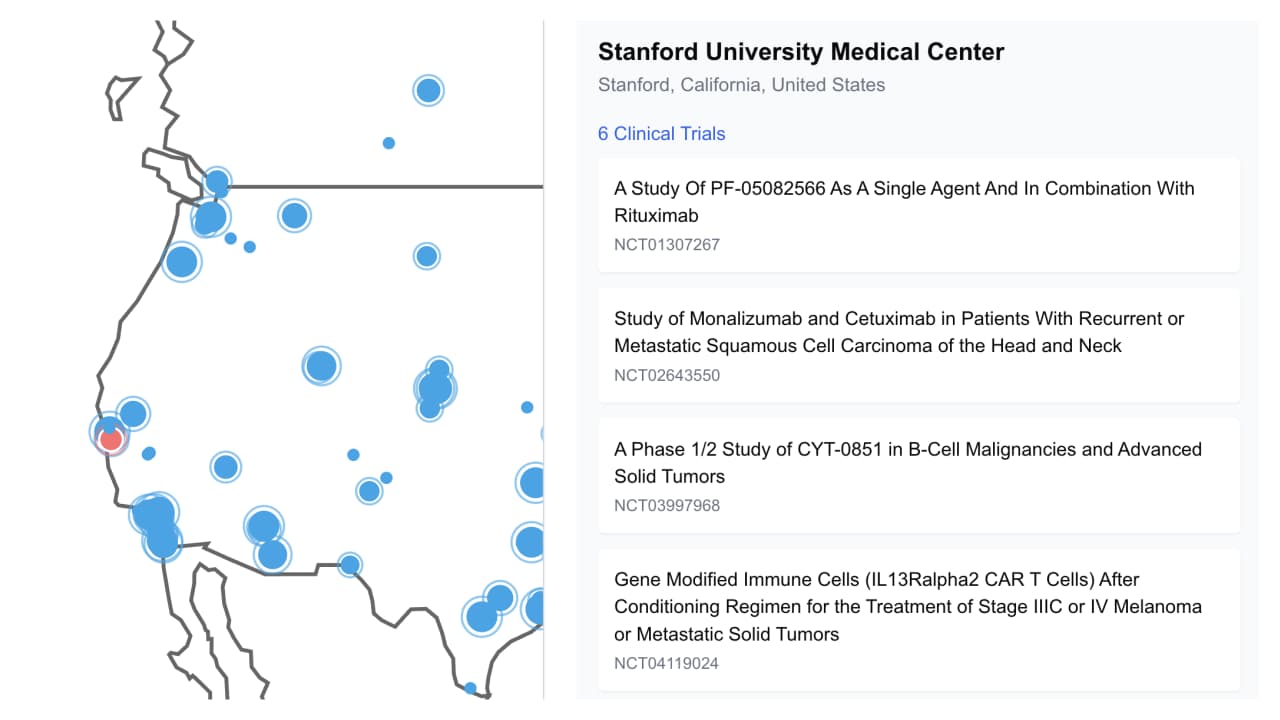Click the "6 Clinical Trials" link
Screen dimensions: 1280x720
pos(662,134)
